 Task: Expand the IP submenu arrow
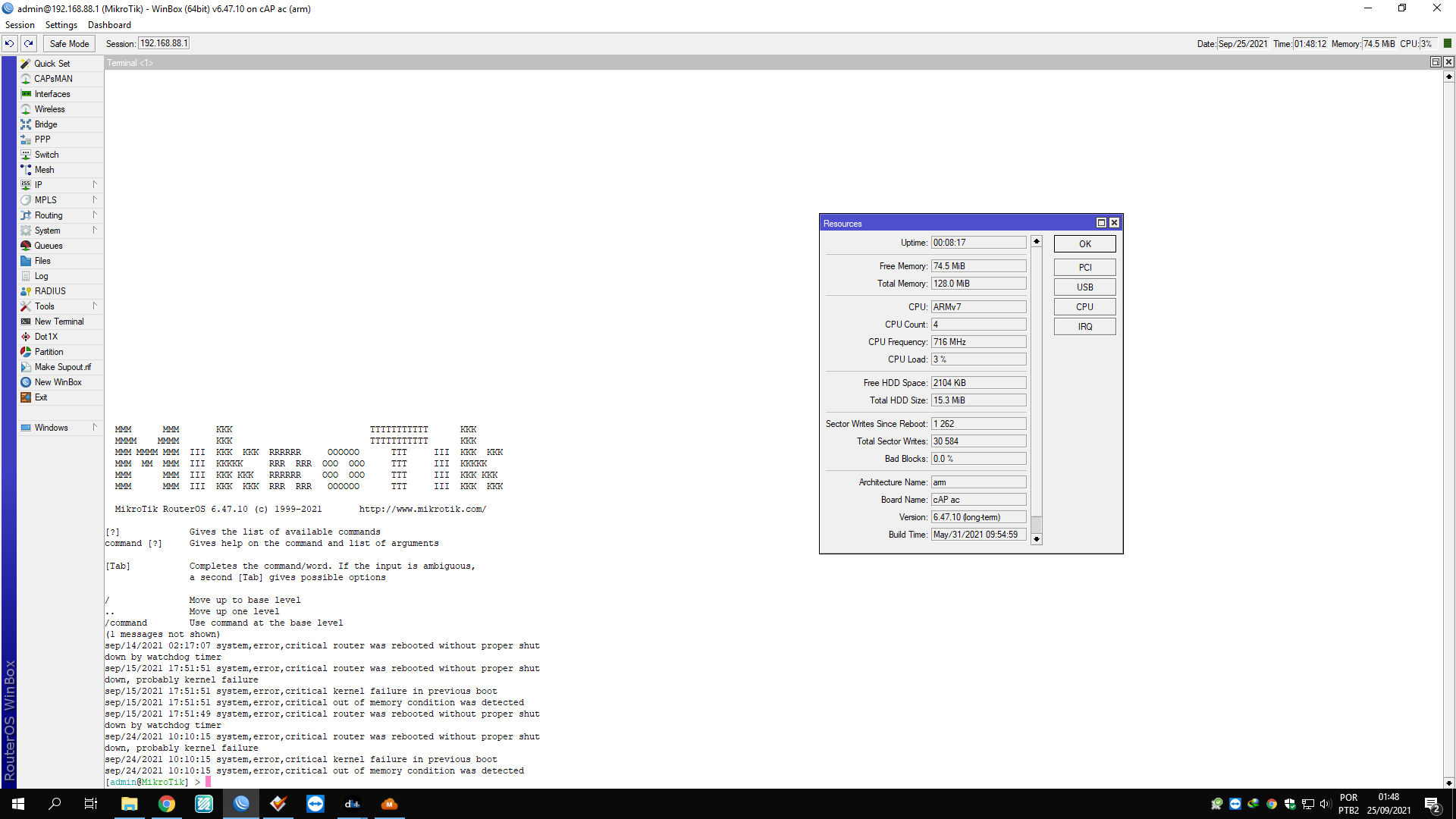(95, 184)
